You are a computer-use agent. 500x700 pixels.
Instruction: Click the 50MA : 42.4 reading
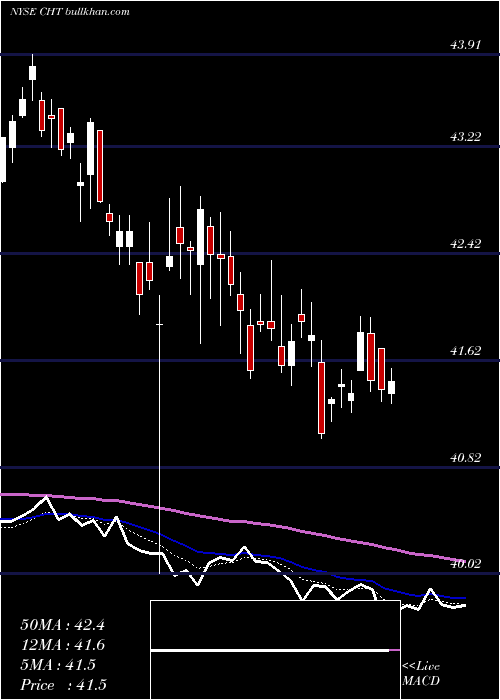tap(62, 625)
